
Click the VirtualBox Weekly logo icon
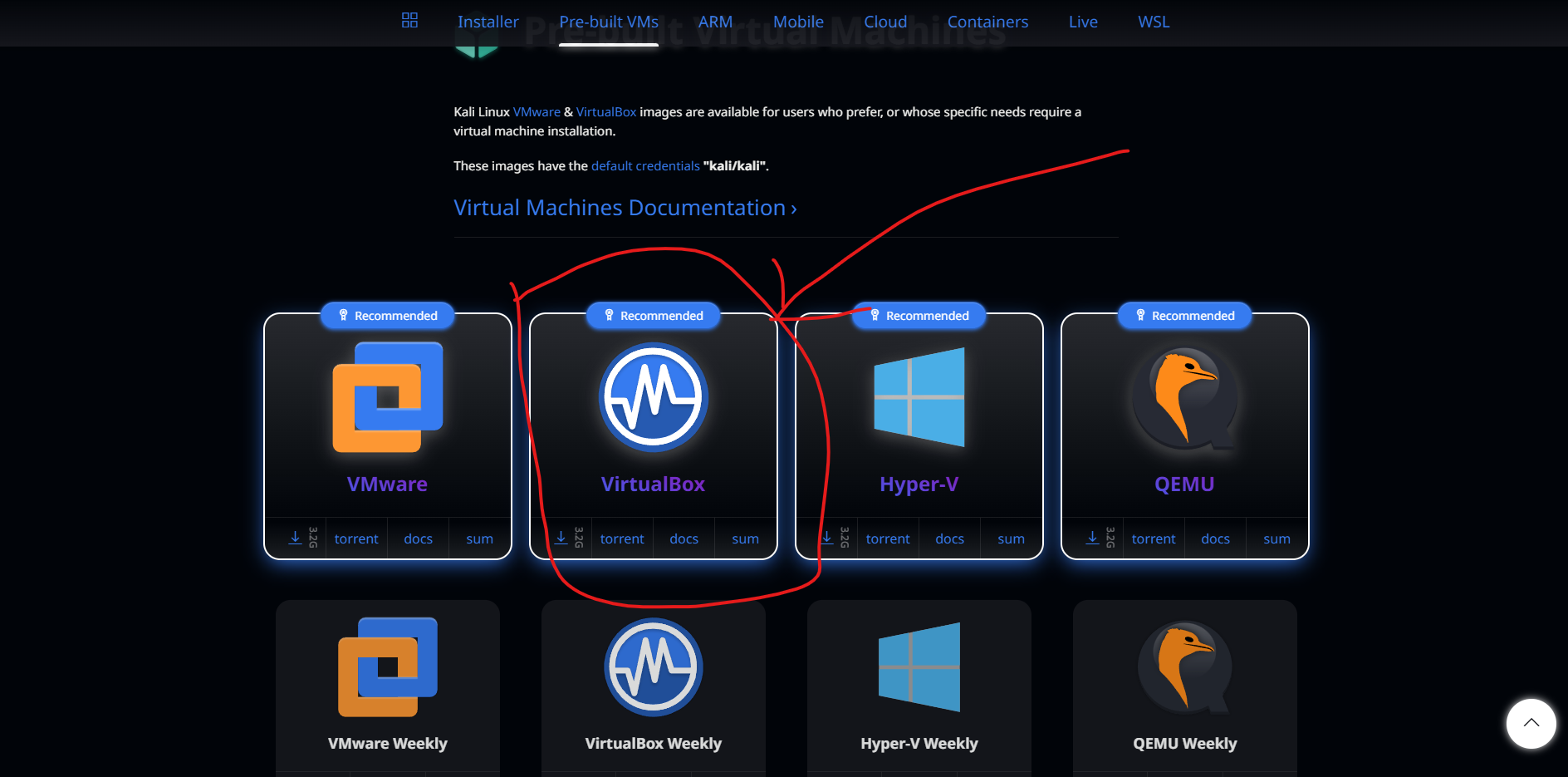pyautogui.click(x=654, y=667)
